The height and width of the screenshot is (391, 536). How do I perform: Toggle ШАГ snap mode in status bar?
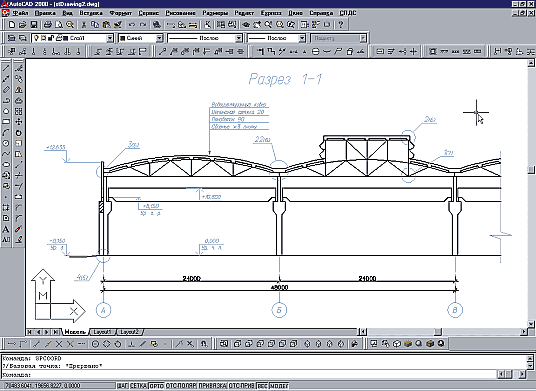coord(122,386)
